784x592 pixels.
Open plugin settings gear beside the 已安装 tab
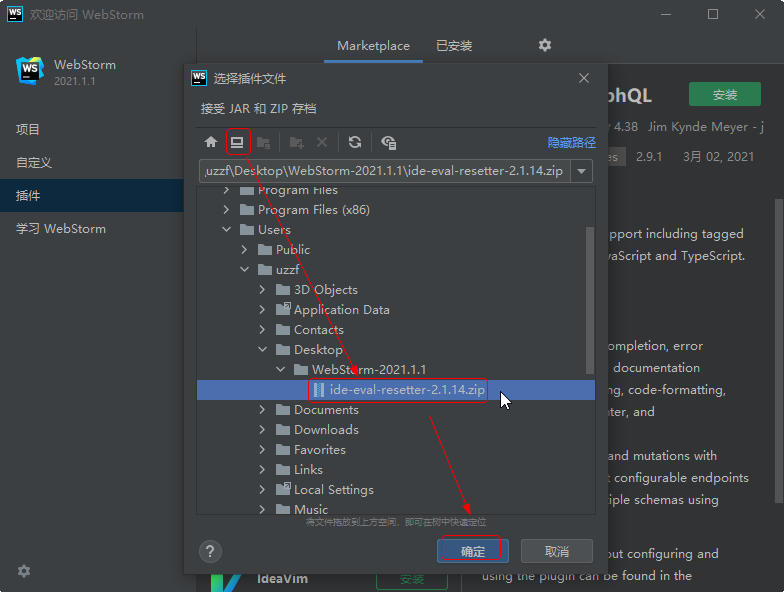(x=544, y=46)
